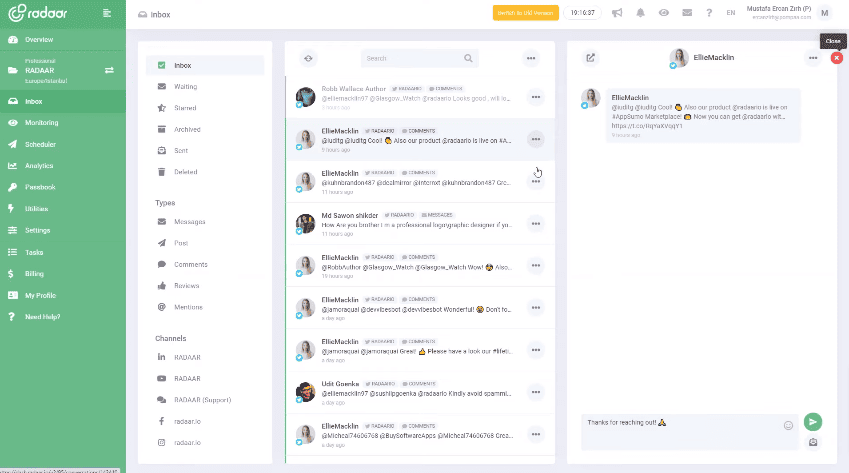Open the emoji picker in the reply box
Viewport: 849px width, 473px height.
(x=788, y=424)
